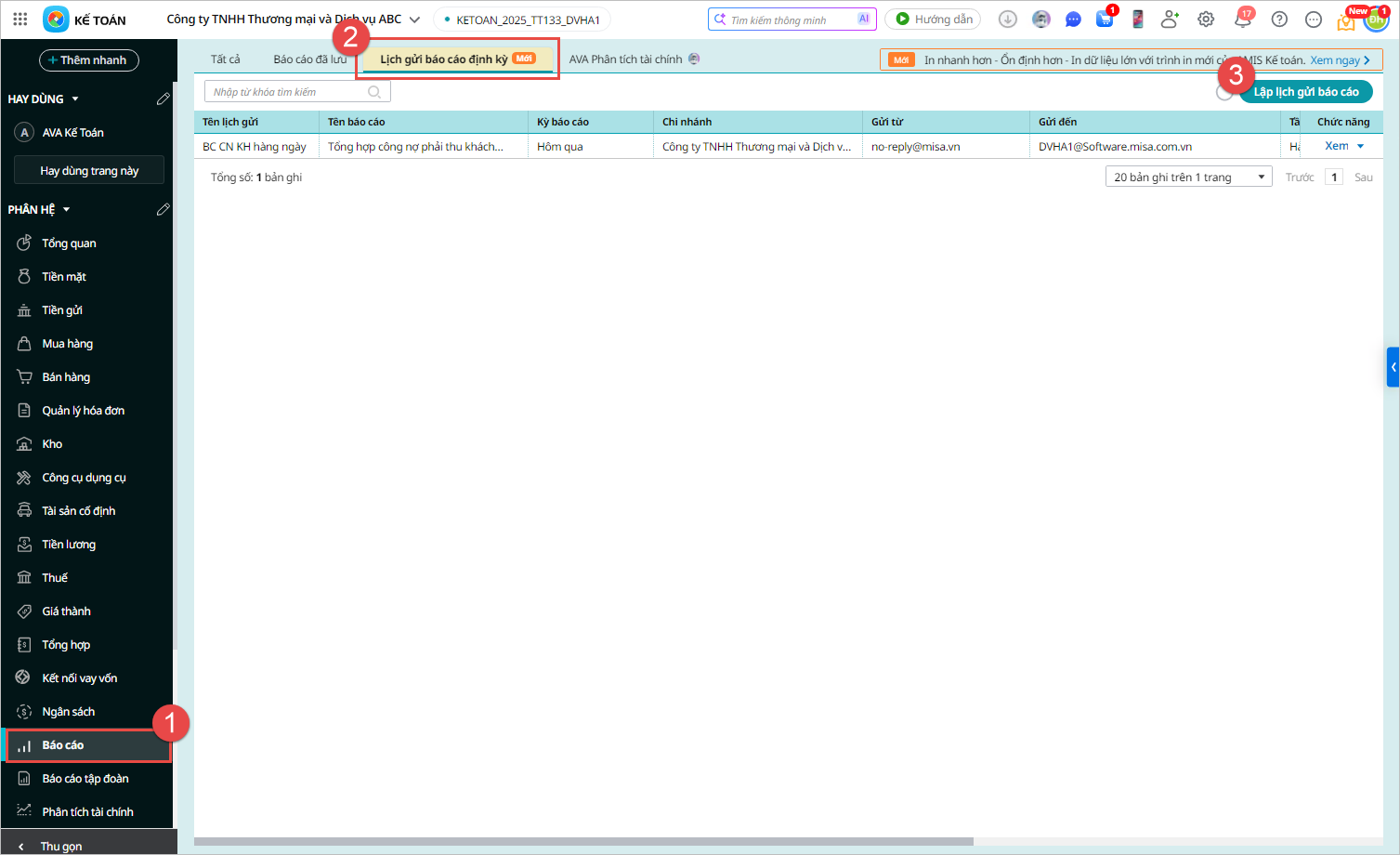The image size is (1400, 855).
Task: Click the shopping cart icon
Action: (1105, 20)
